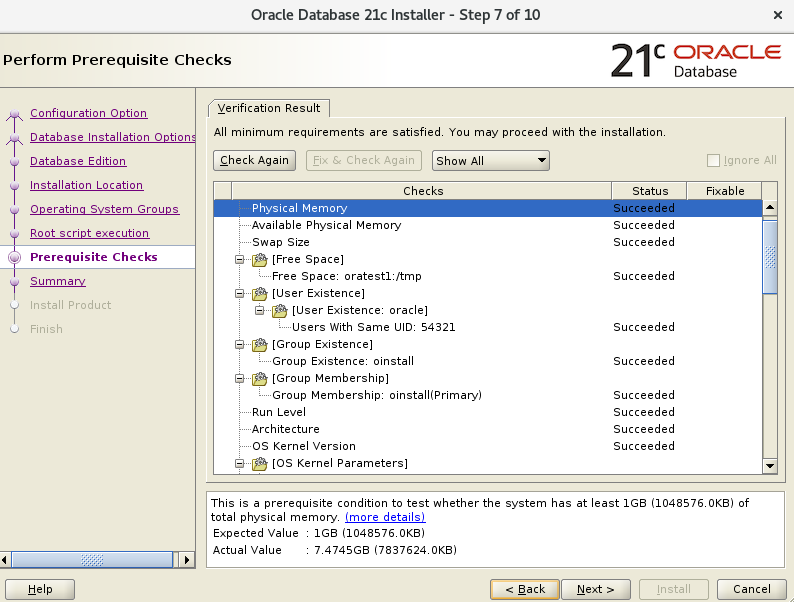Image resolution: width=794 pixels, height=602 pixels.
Task: Click the Status column header
Action: coord(650,191)
